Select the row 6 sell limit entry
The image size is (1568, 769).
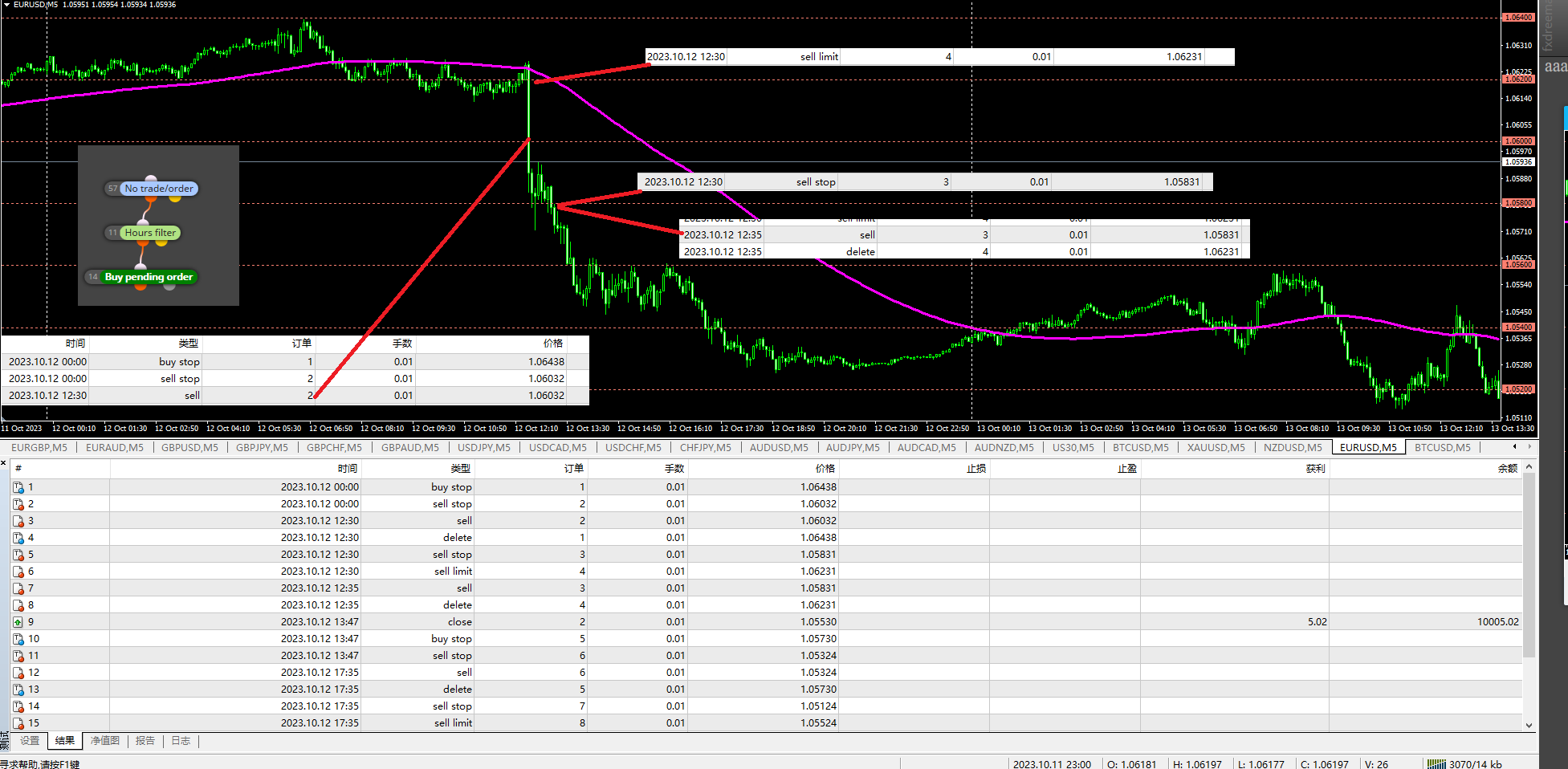(767, 572)
